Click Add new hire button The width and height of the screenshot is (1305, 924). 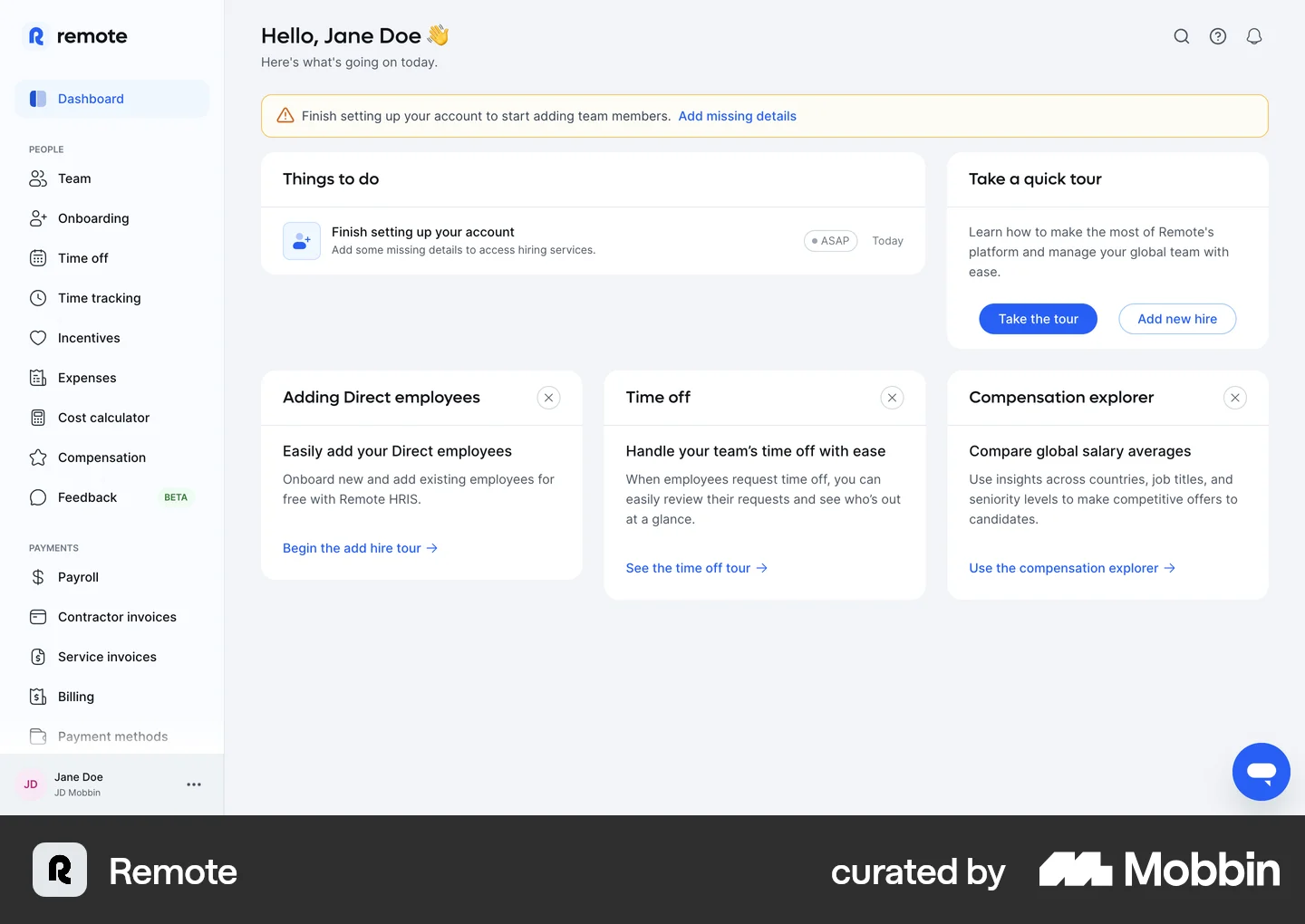1177,319
